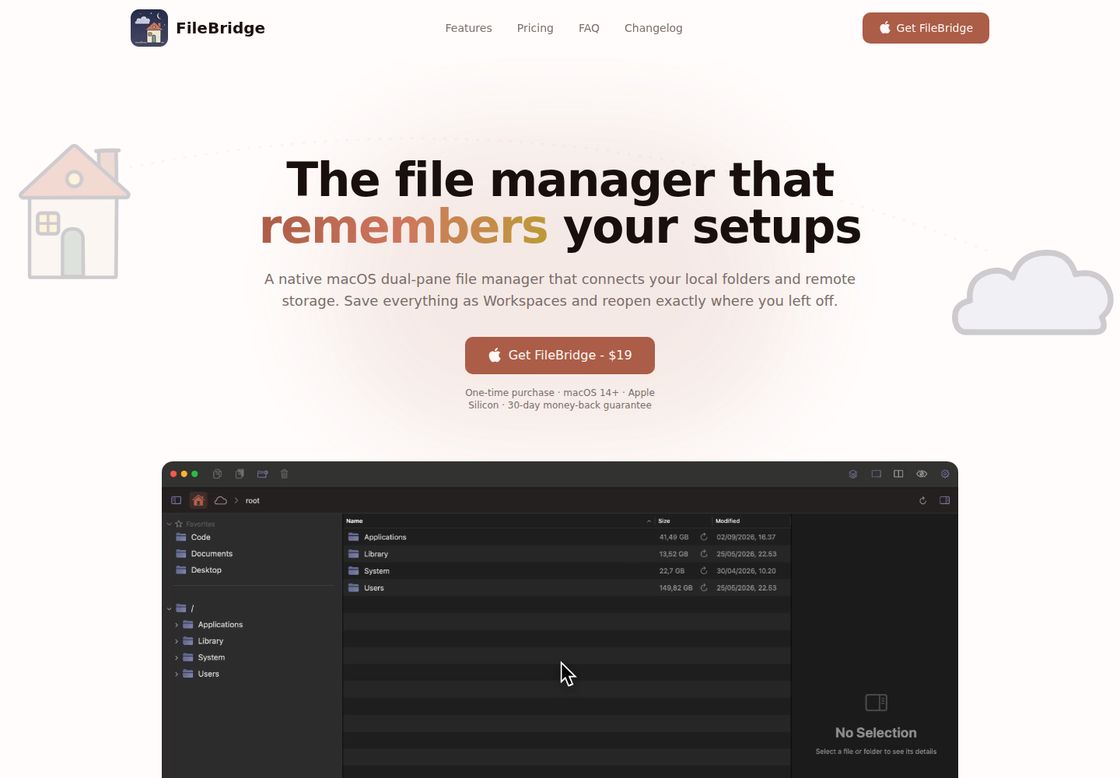Expand Applications in sidebar tree

(176, 624)
